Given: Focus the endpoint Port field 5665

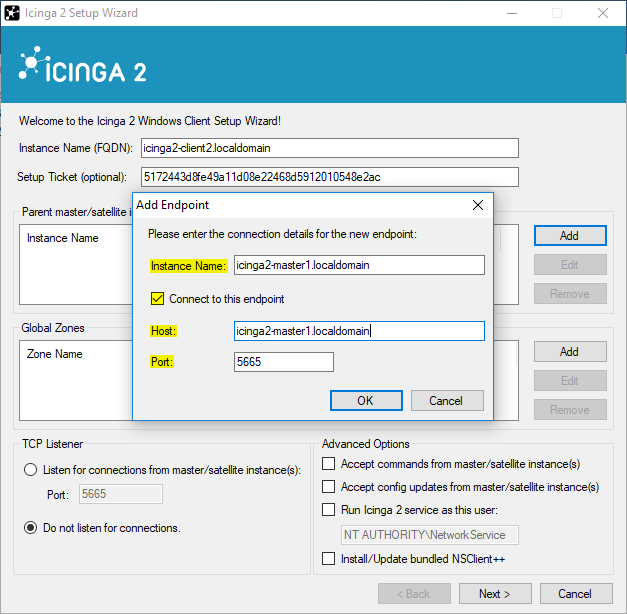Looking at the screenshot, I should [284, 362].
